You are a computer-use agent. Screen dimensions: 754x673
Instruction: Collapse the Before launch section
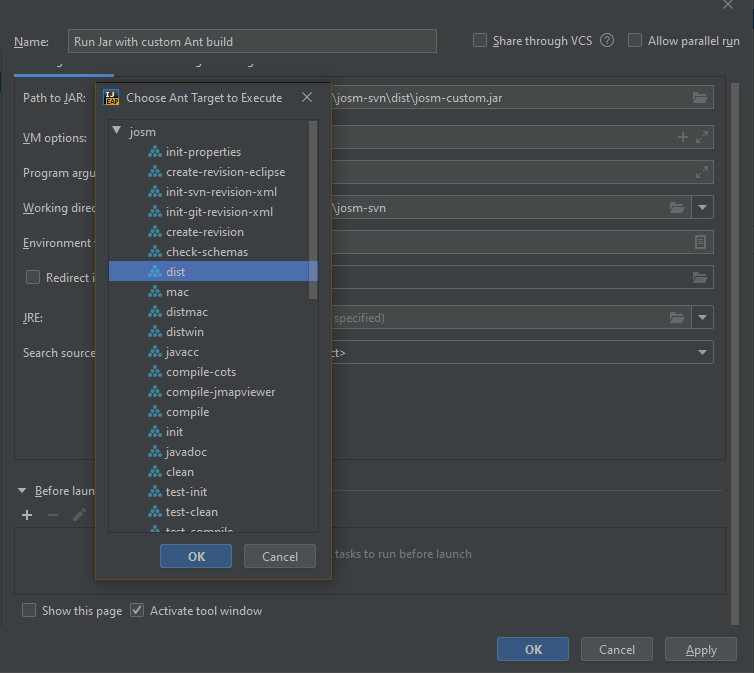(22, 491)
